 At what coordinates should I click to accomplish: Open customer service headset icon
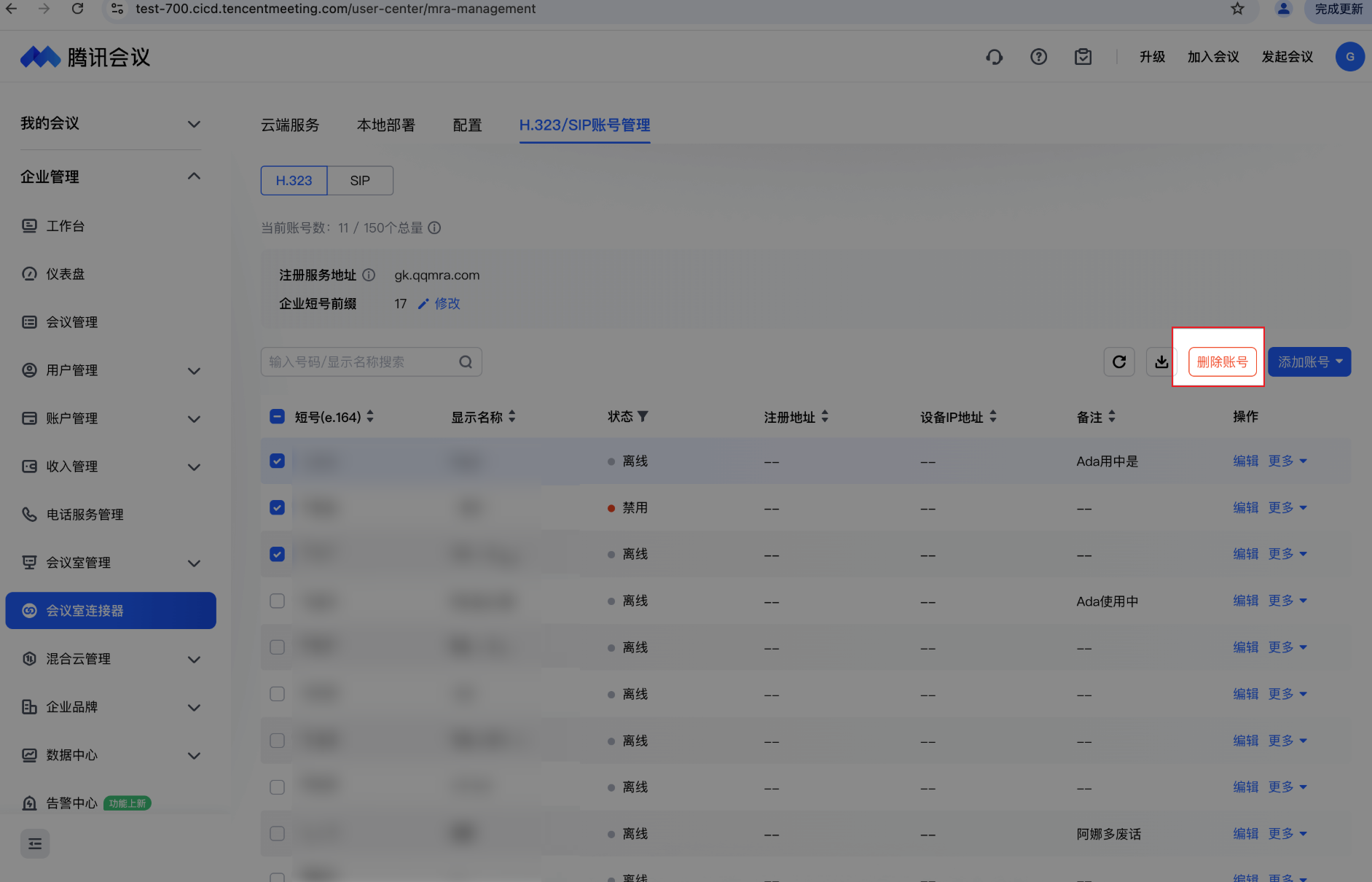(994, 57)
